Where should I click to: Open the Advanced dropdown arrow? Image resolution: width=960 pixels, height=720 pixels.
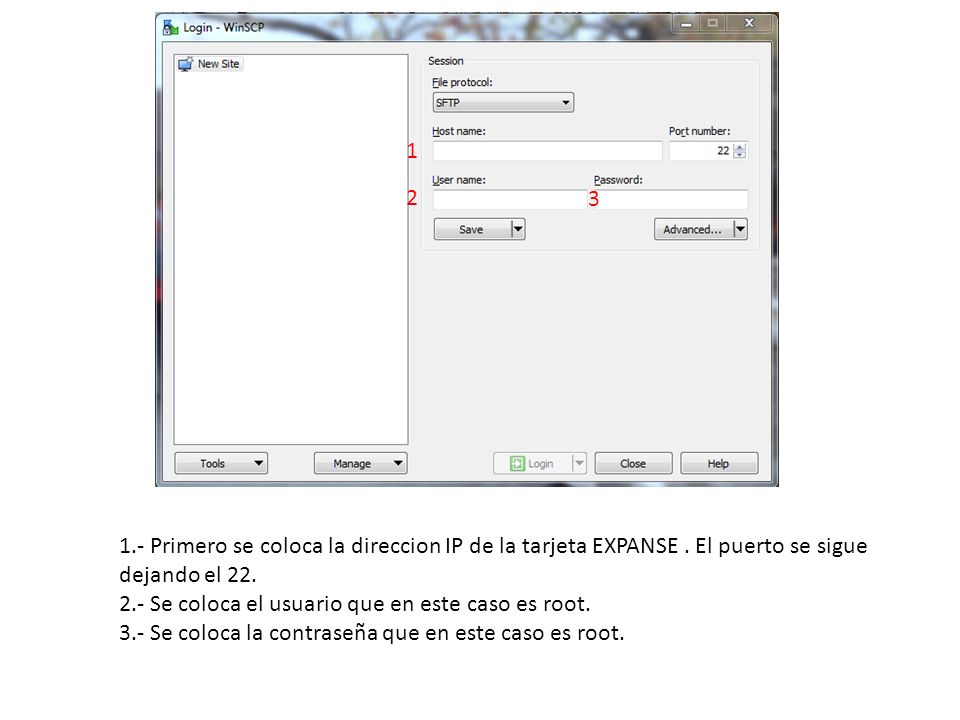(740, 230)
